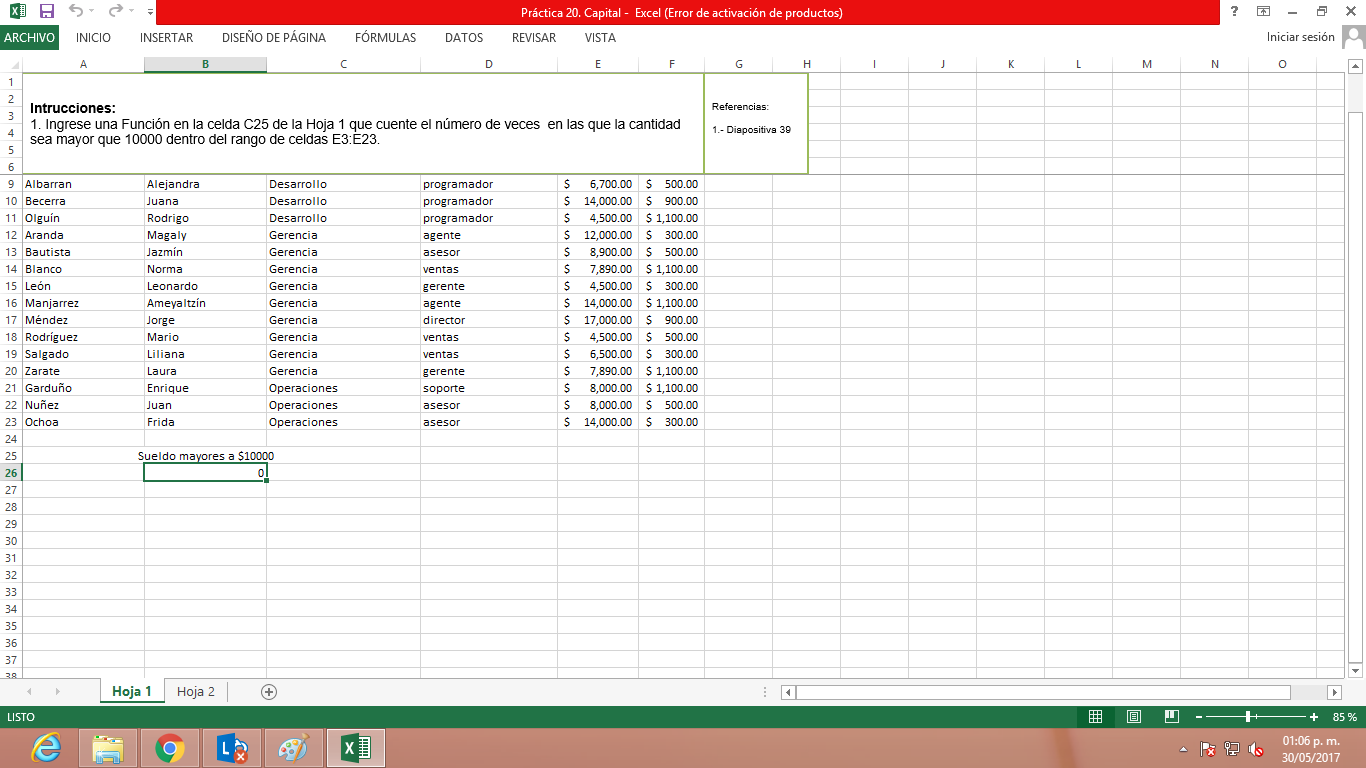Click the vertical scrollbar down arrow

[1356, 669]
